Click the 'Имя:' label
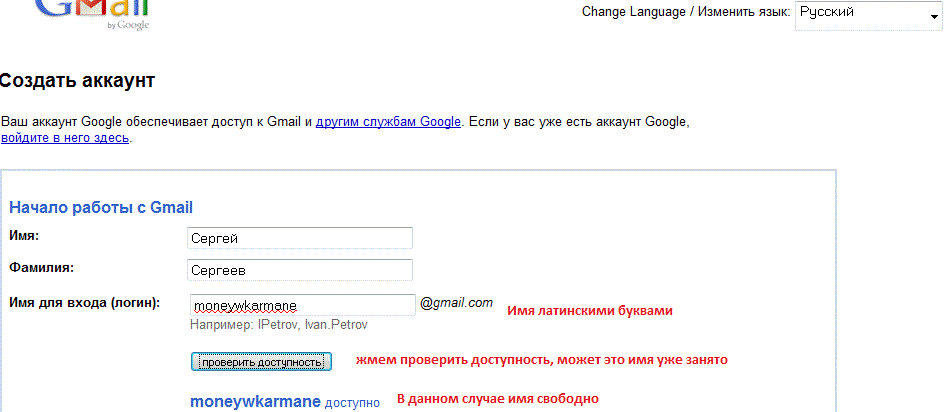The image size is (947, 412). (24, 236)
